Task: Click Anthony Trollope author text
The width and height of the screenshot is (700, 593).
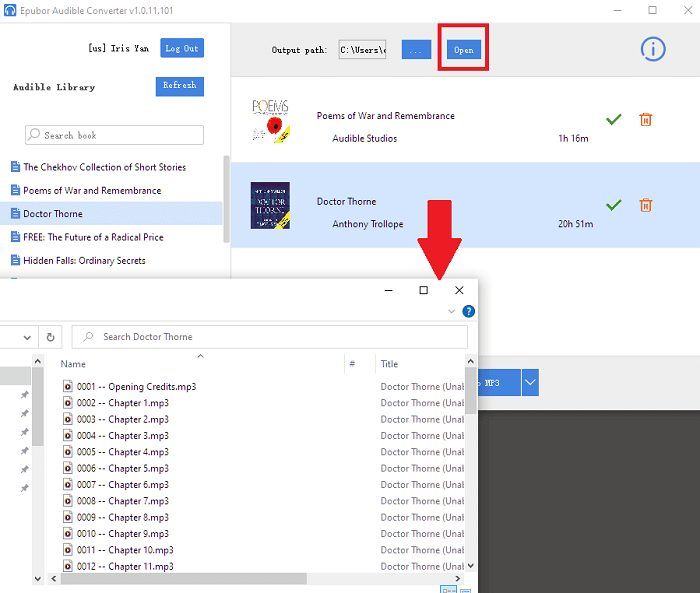Action: [367, 224]
